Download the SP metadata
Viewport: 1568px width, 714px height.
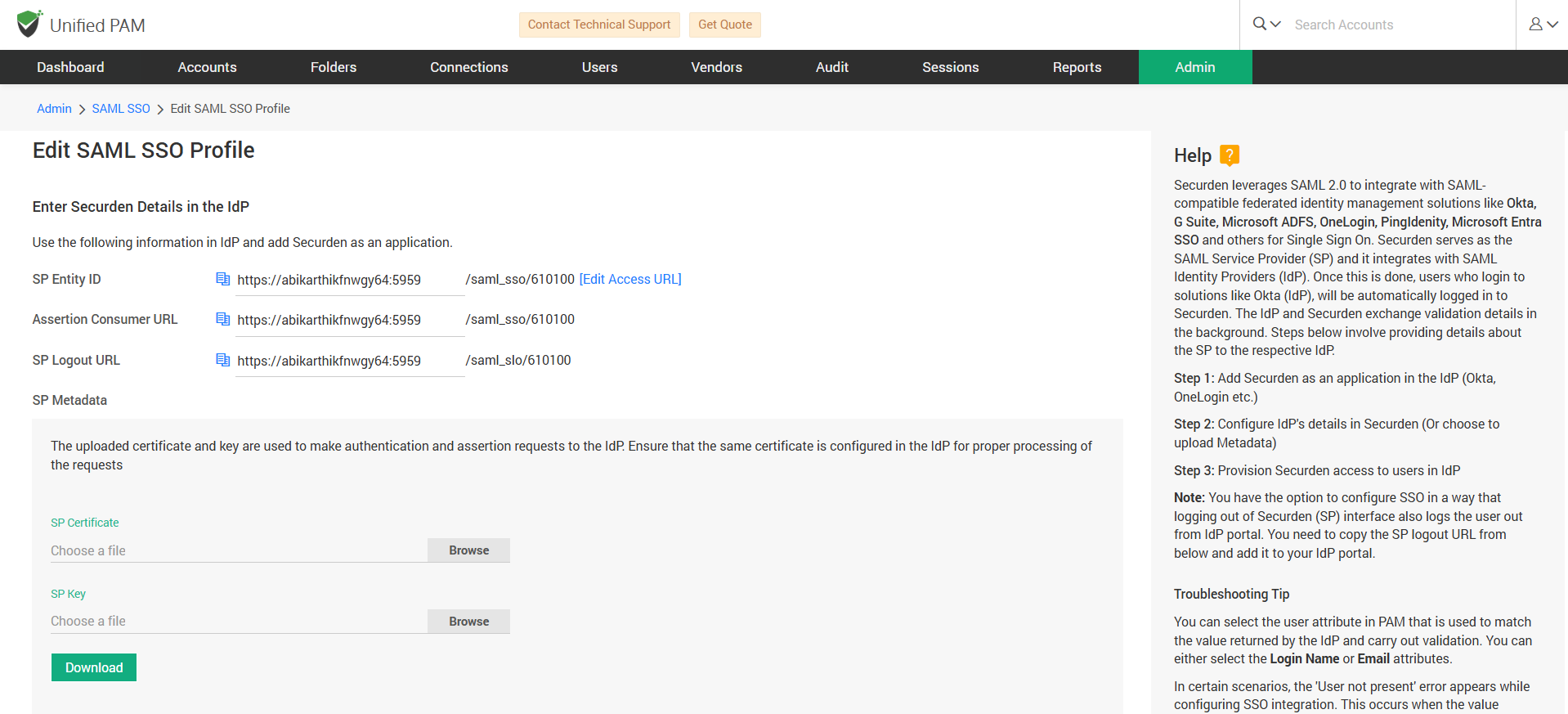click(94, 667)
